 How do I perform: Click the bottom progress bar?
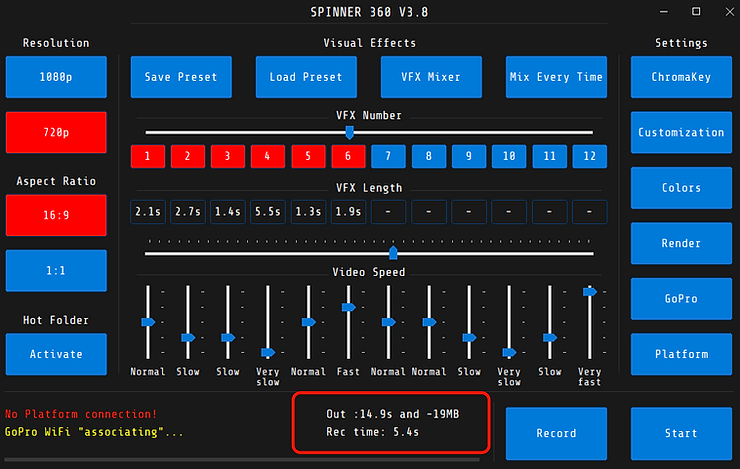point(242,459)
